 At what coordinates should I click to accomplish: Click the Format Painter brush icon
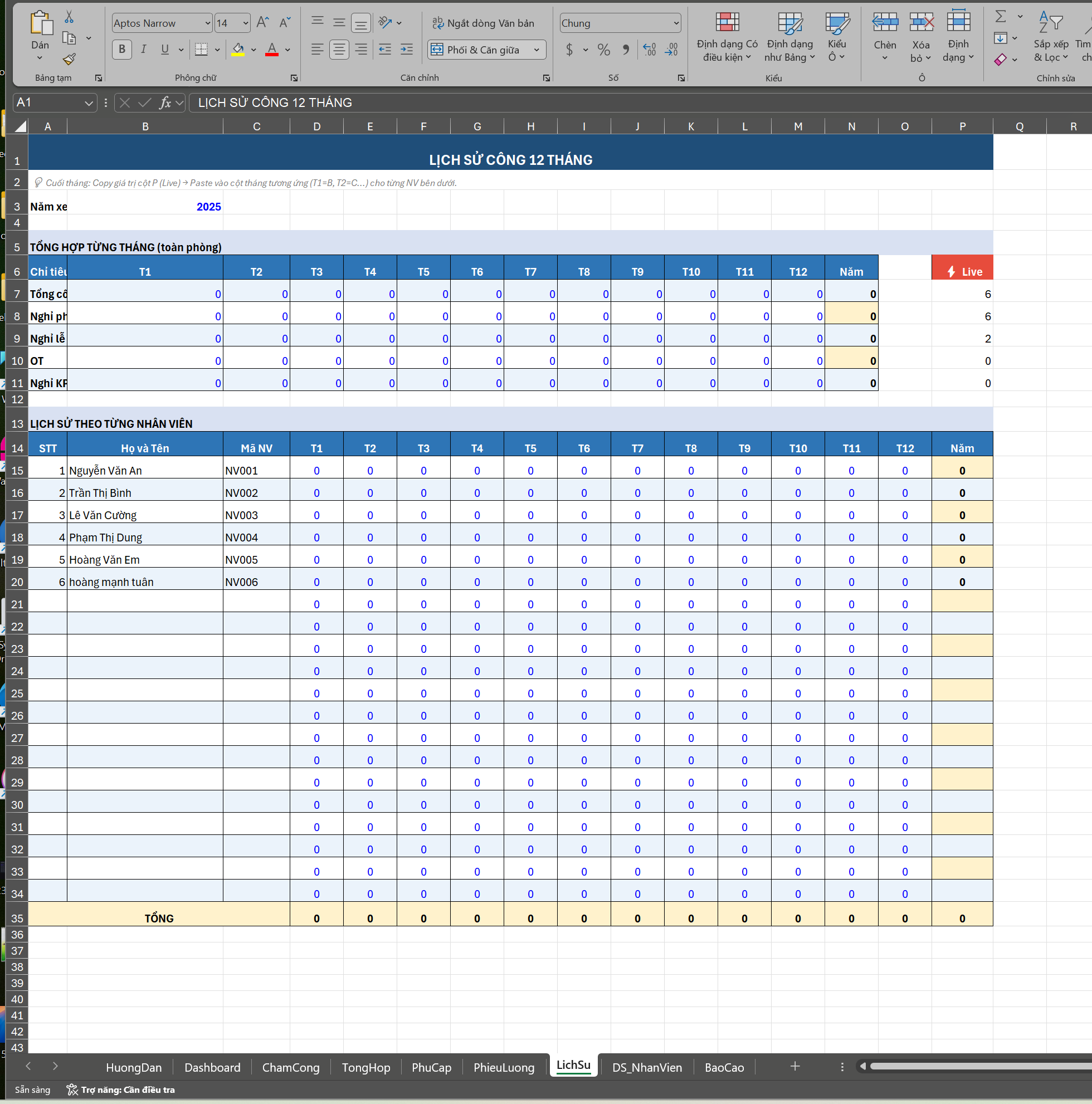point(69,59)
